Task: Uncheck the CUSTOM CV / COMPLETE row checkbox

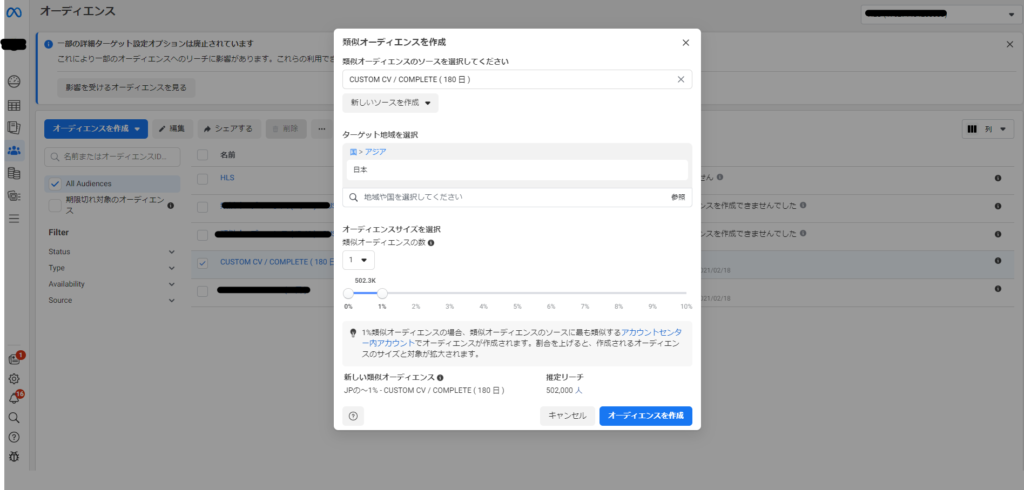Action: [203, 263]
